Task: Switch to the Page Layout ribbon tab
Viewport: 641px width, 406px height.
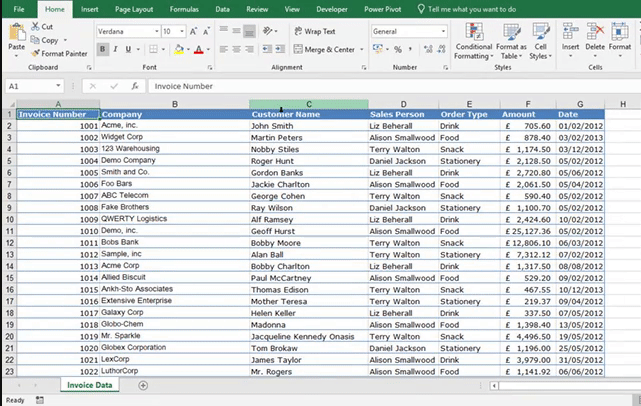Action: point(134,8)
